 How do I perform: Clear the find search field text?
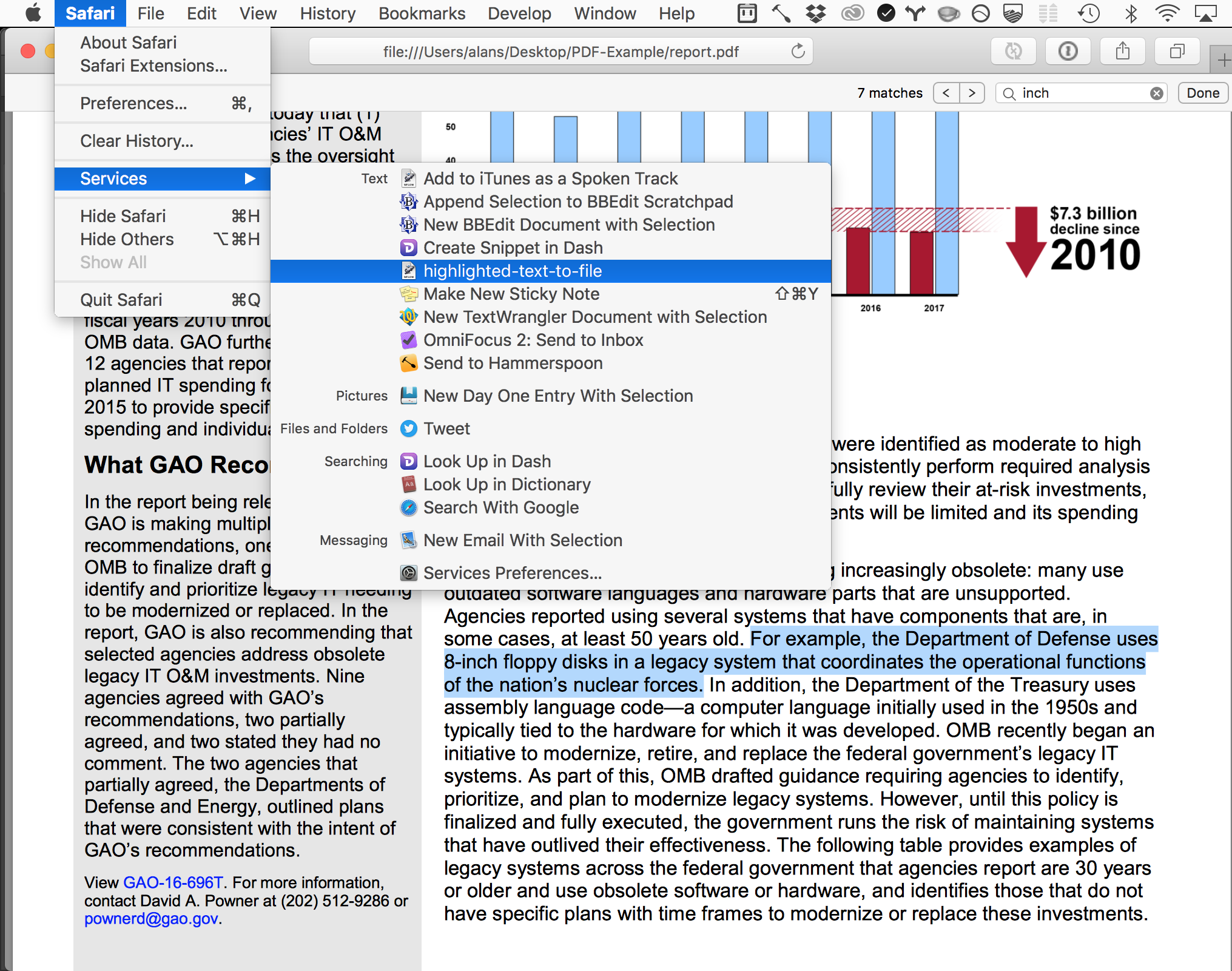[1157, 93]
